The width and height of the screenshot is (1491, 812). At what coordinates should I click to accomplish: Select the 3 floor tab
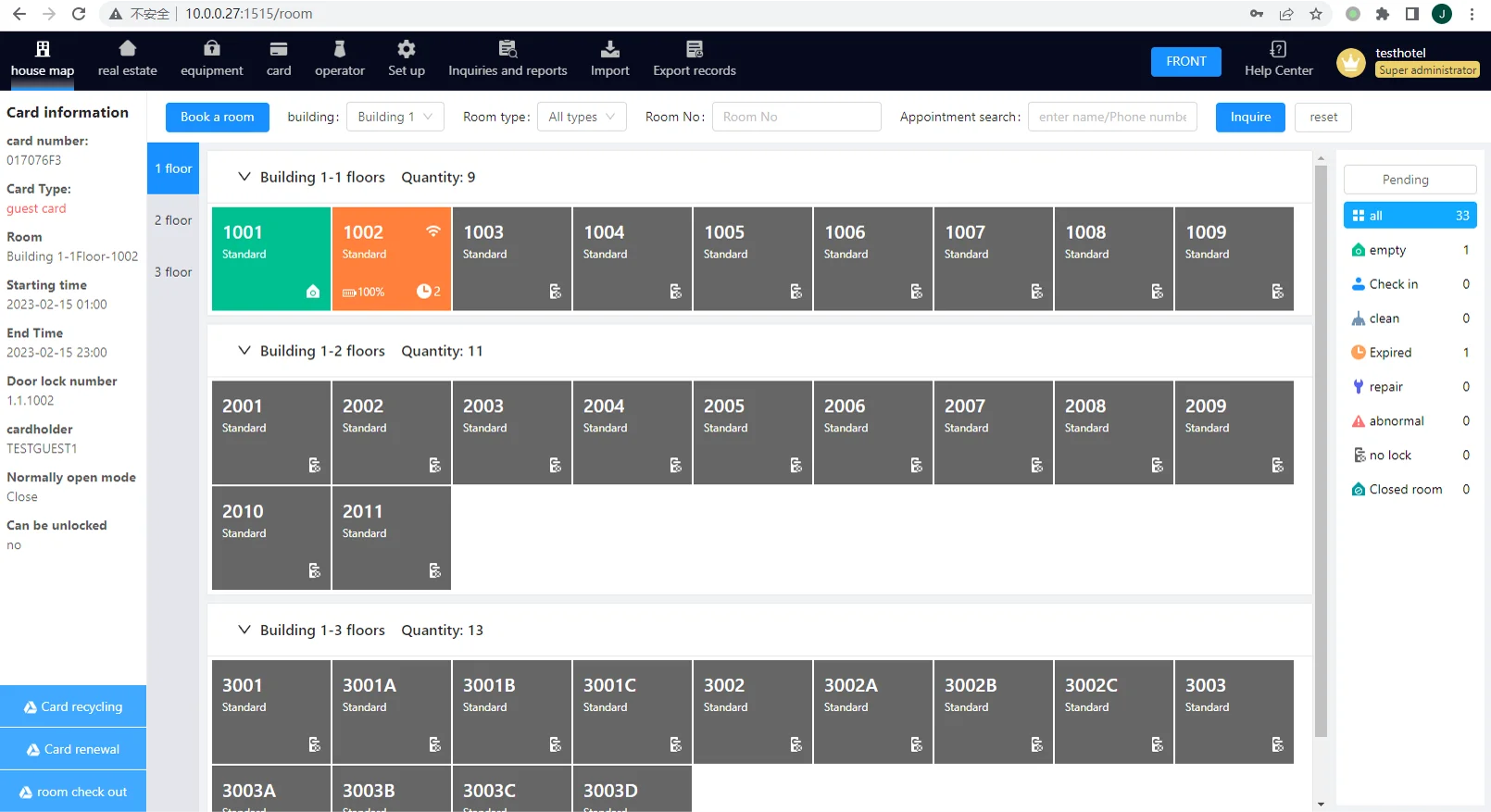173,272
